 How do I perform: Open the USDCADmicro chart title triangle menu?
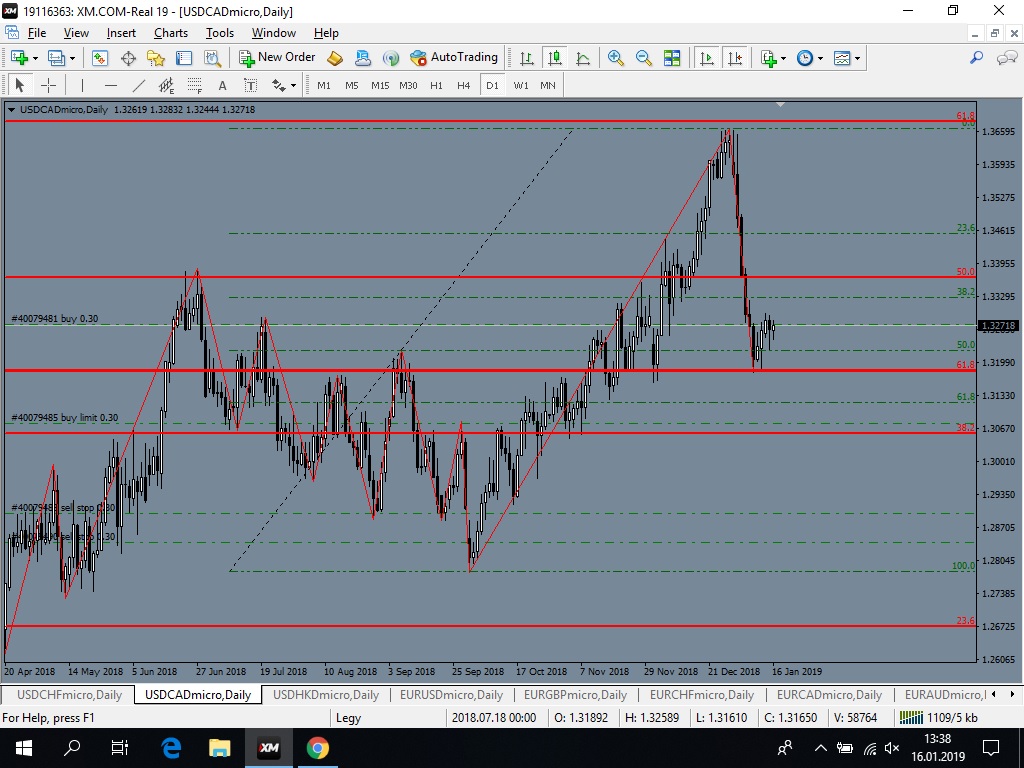tap(11, 110)
